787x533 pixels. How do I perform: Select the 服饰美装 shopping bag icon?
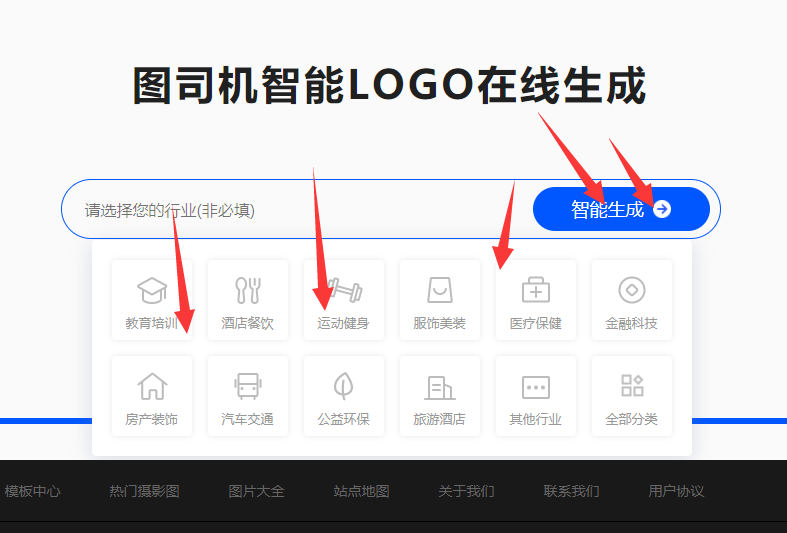click(440, 290)
